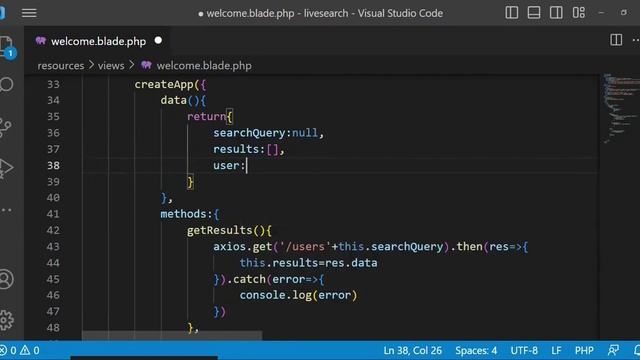
Task: Open the editor more actions menu
Action: pyautogui.click(x=636, y=40)
